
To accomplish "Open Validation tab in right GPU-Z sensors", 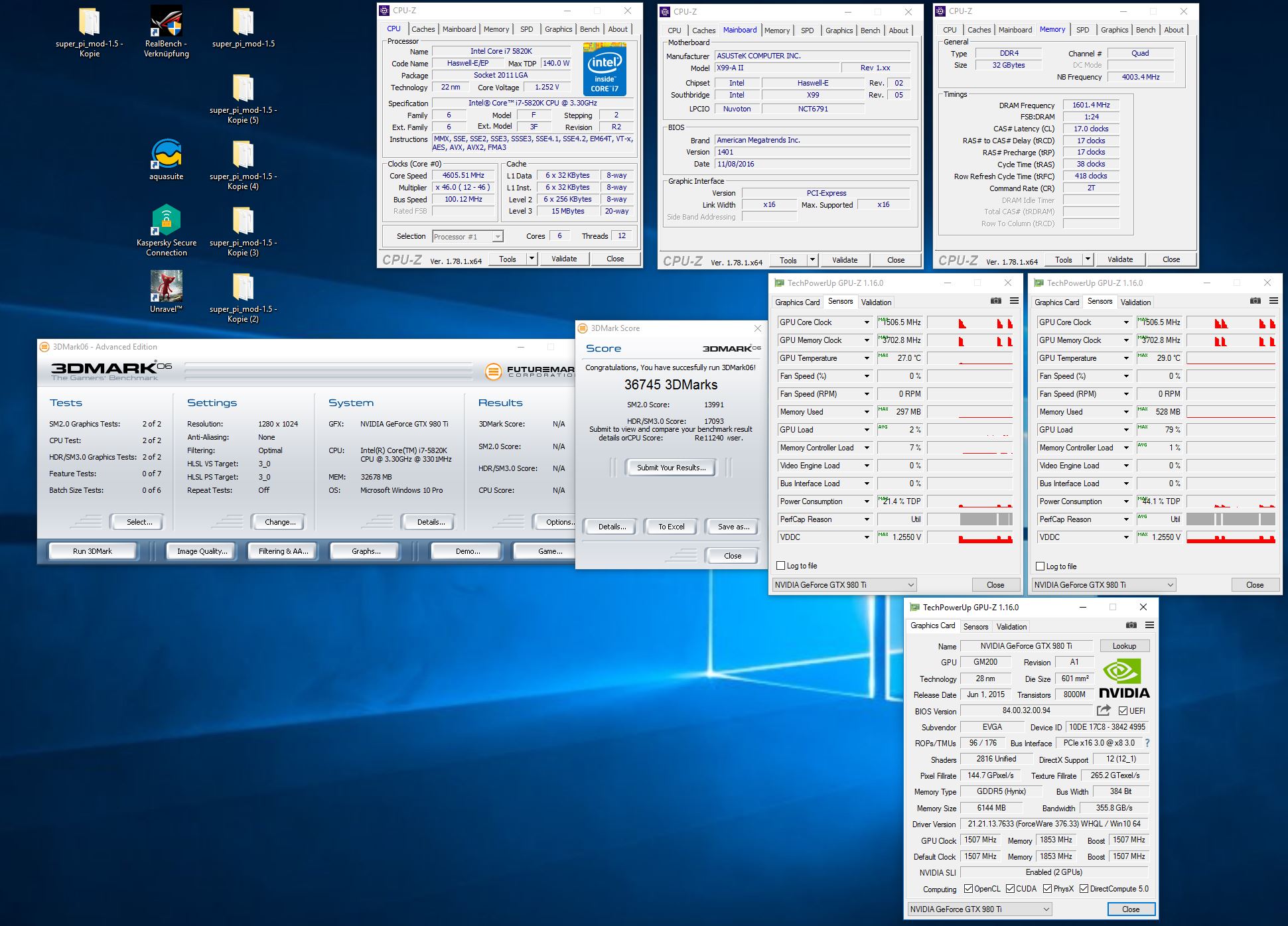I will point(1135,302).
